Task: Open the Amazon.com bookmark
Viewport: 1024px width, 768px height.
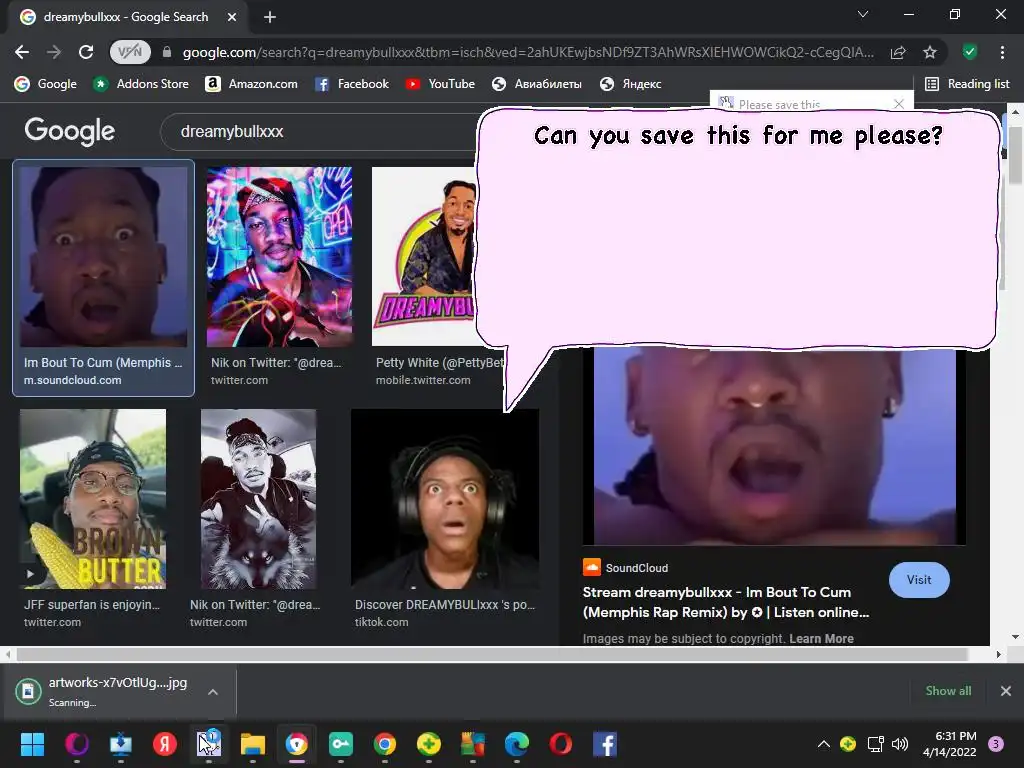Action: tap(251, 84)
